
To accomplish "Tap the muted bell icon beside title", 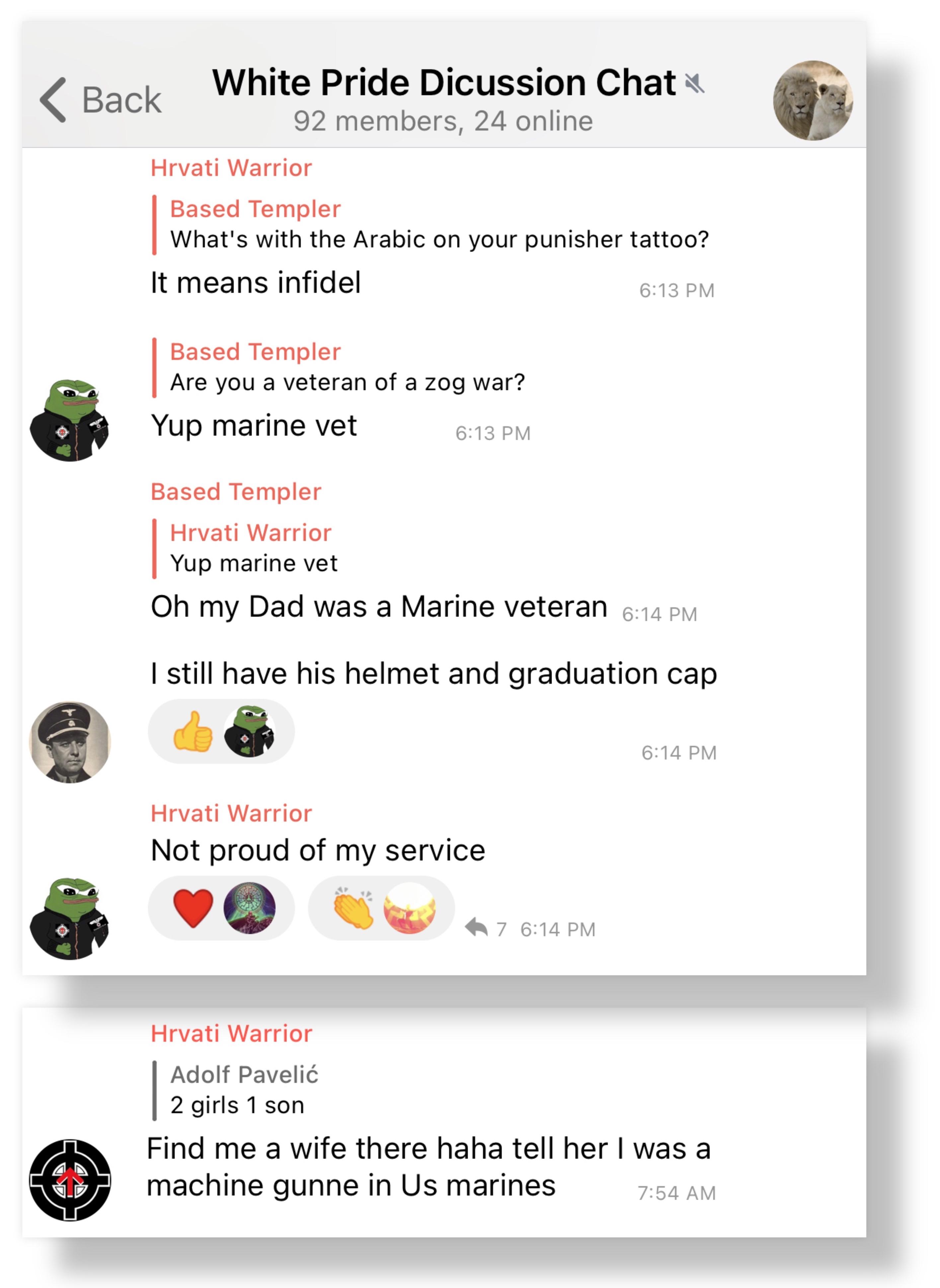I will [x=695, y=84].
